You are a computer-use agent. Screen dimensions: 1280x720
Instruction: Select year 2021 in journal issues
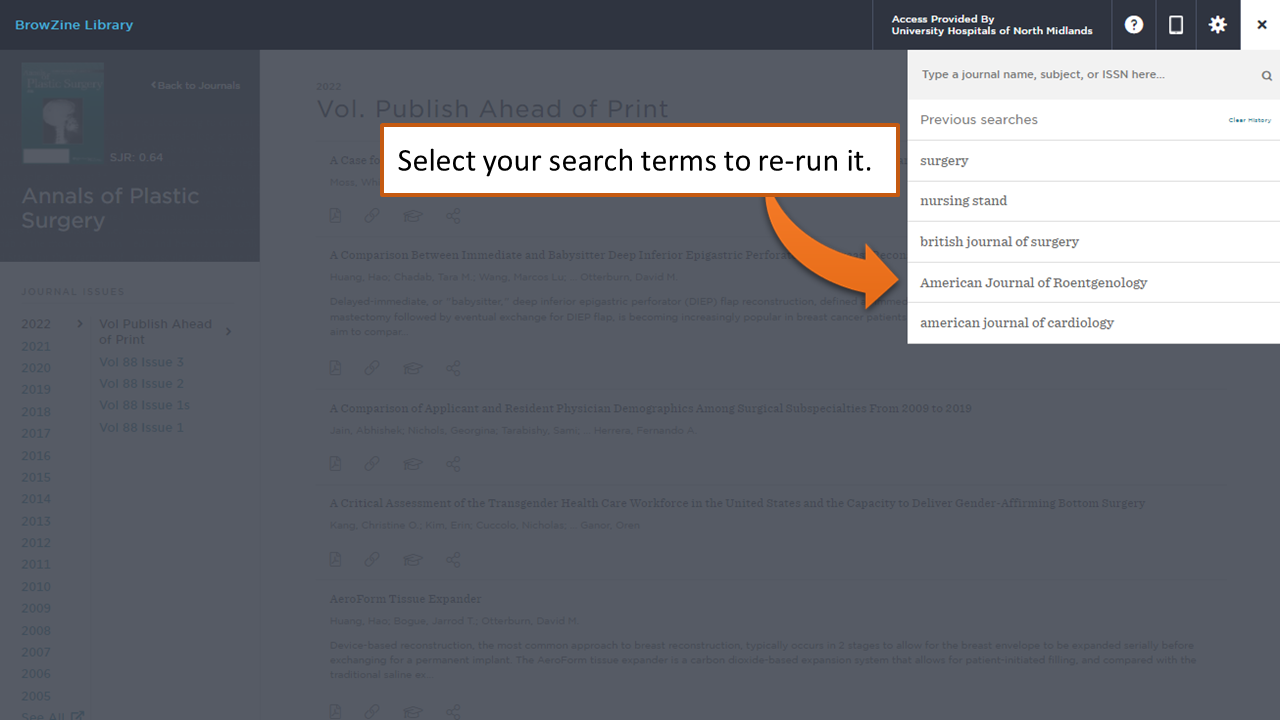click(x=36, y=347)
